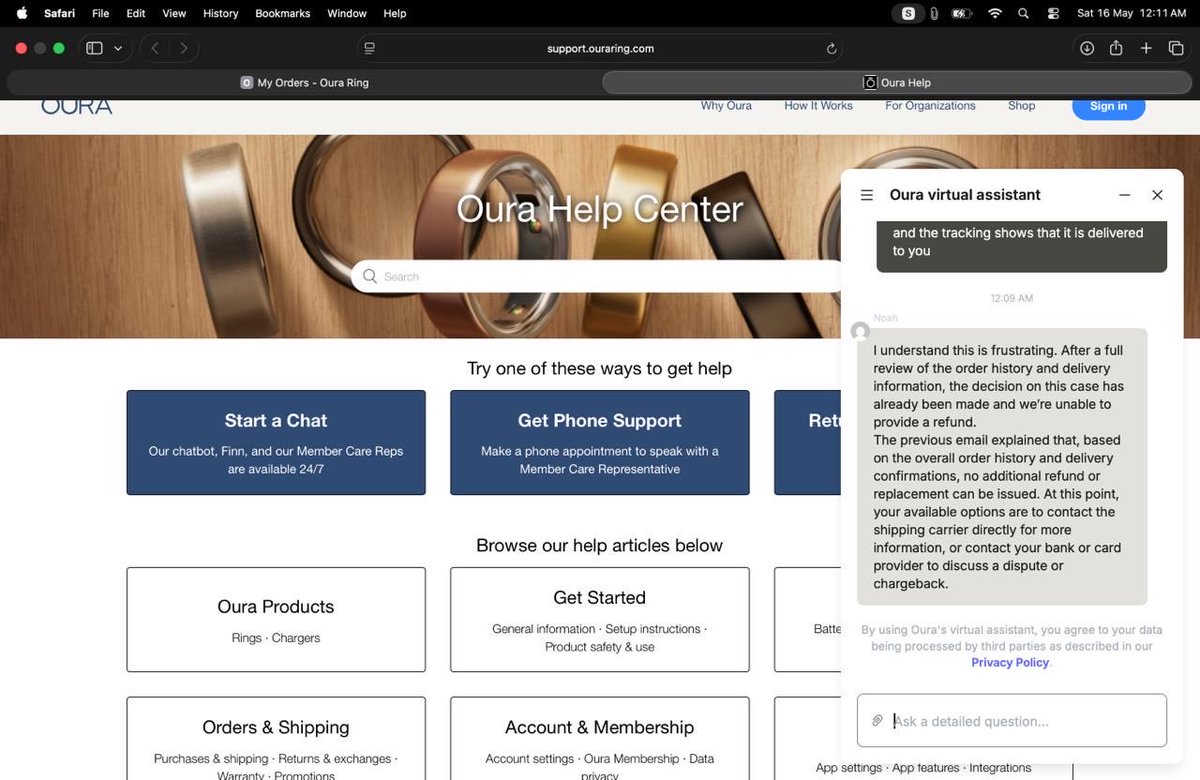The width and height of the screenshot is (1200, 780).
Task: Open the Window menu
Action: (x=347, y=13)
